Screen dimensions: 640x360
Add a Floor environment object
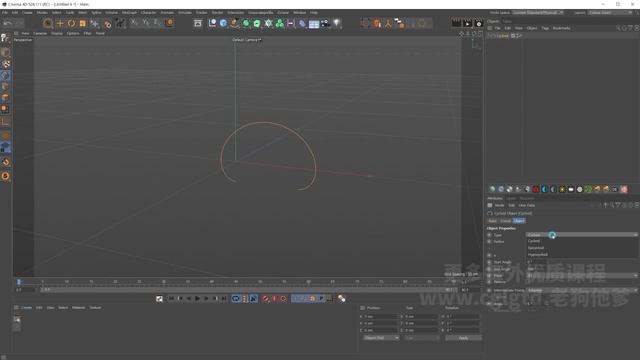tap(314, 24)
